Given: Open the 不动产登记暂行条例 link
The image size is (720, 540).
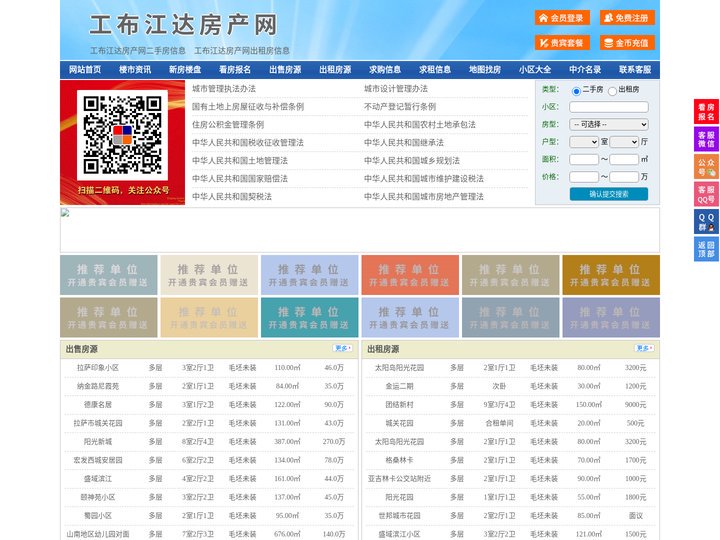Looking at the screenshot, I should (400, 107).
